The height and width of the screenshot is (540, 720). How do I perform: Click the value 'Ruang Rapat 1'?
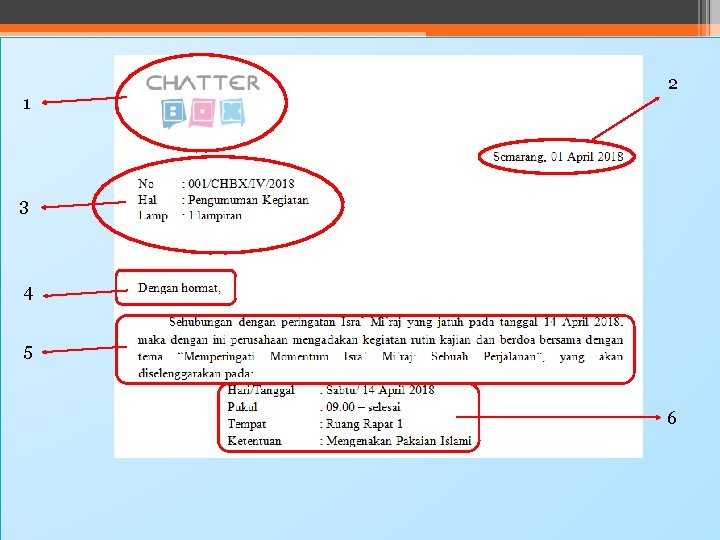click(x=364, y=424)
